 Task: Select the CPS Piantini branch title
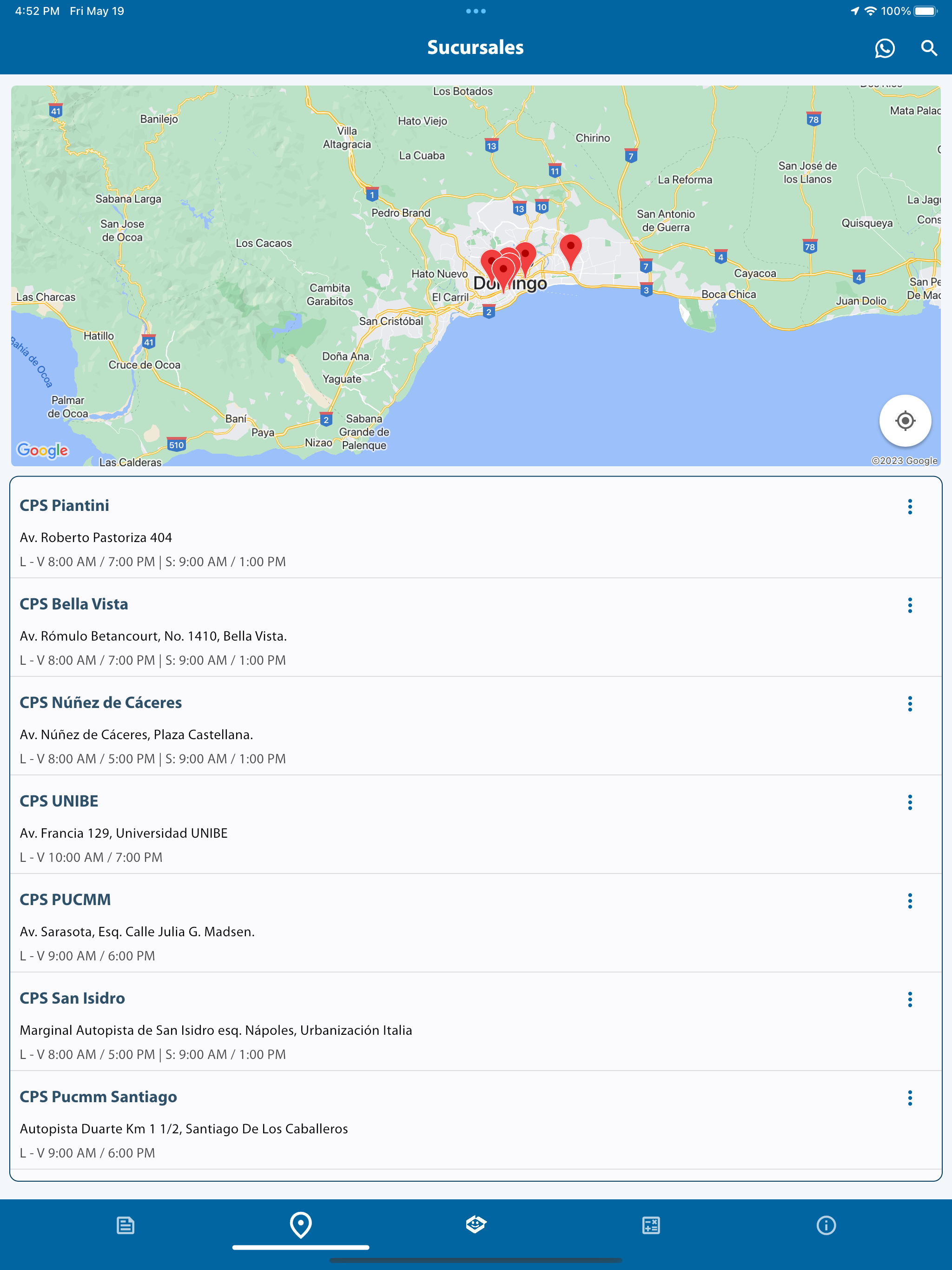pos(64,505)
